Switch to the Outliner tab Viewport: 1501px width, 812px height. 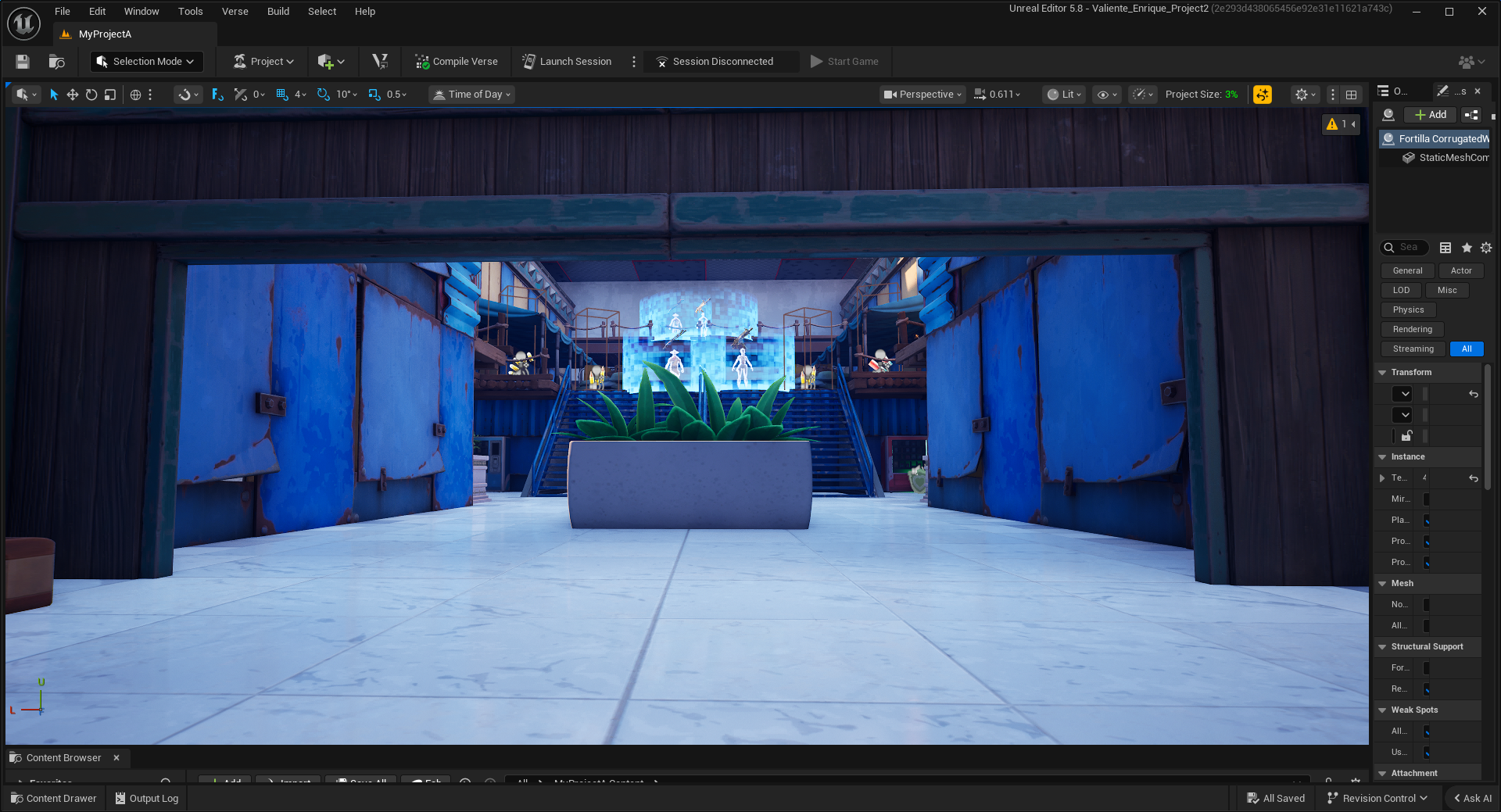tap(1393, 91)
